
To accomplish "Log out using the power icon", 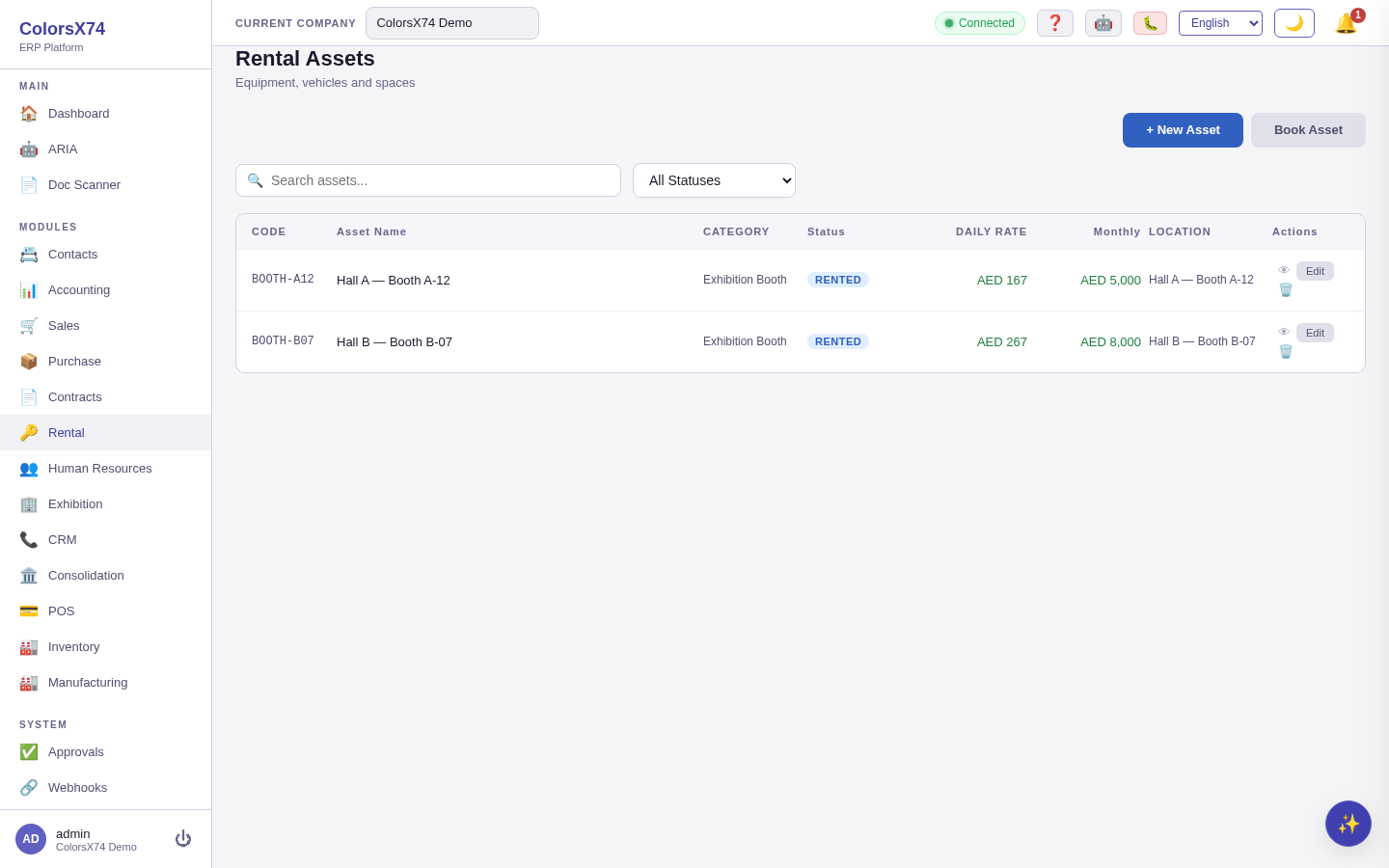I will click(183, 839).
